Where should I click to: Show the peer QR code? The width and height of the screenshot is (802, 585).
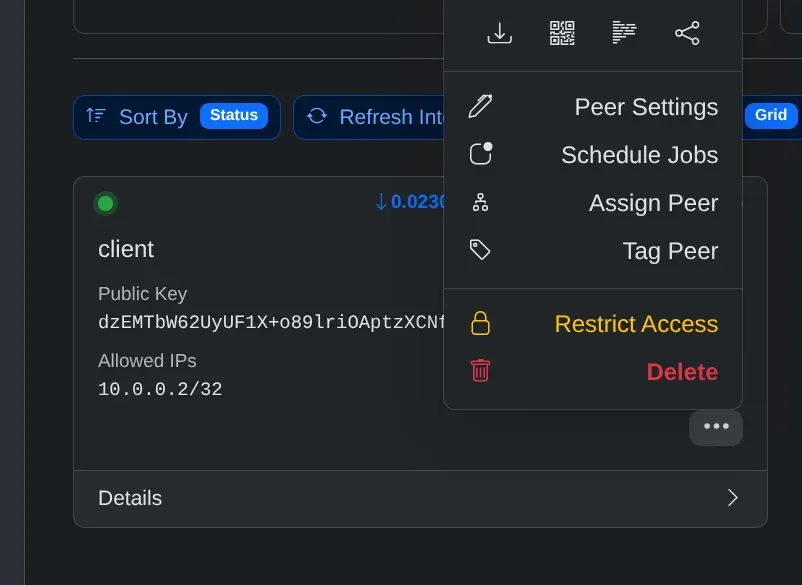tap(562, 34)
